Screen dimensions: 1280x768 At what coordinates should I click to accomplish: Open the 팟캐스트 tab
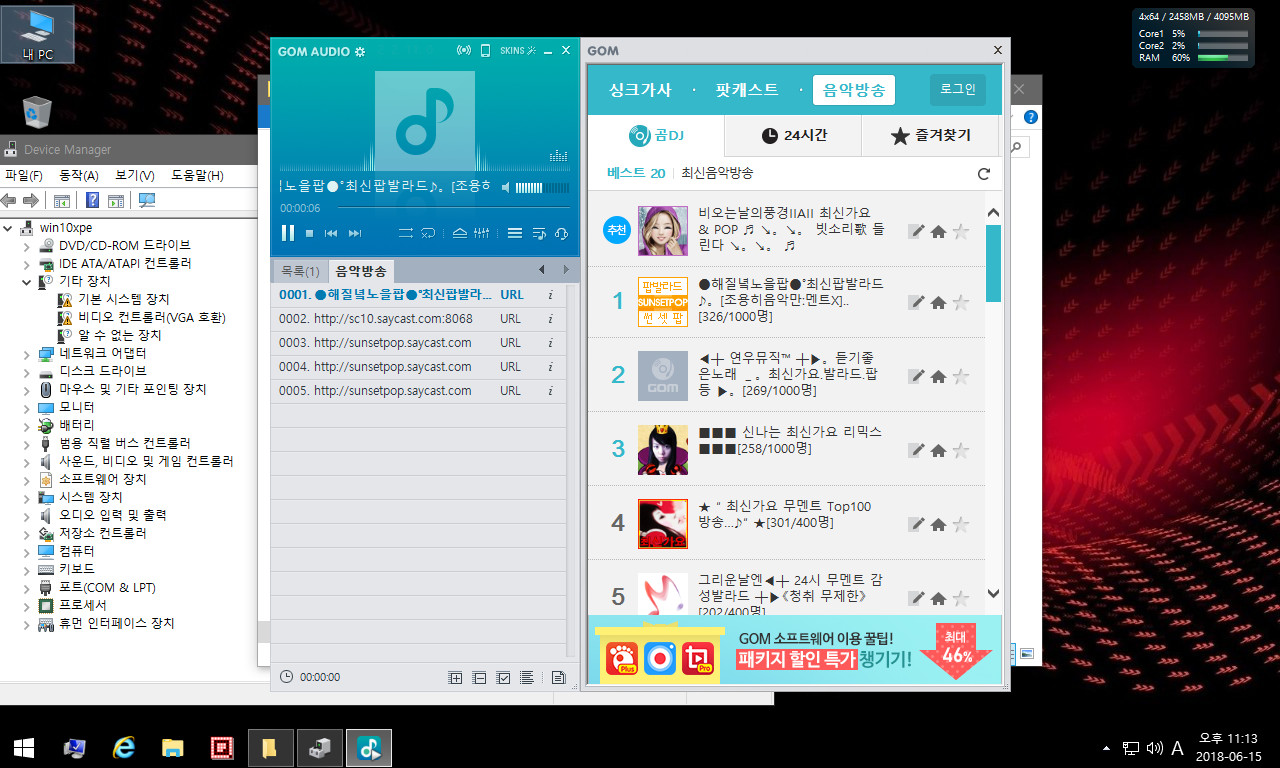click(x=746, y=90)
